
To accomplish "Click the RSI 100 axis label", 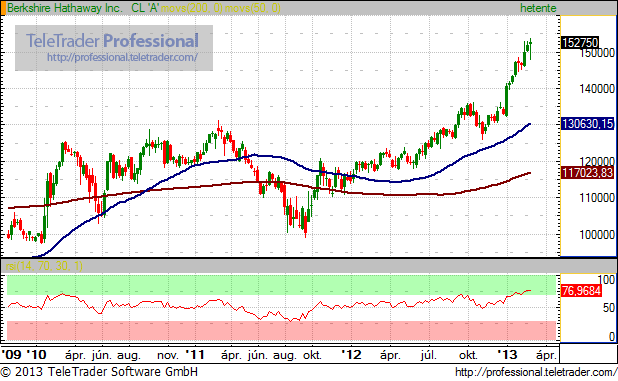I will tap(606, 280).
